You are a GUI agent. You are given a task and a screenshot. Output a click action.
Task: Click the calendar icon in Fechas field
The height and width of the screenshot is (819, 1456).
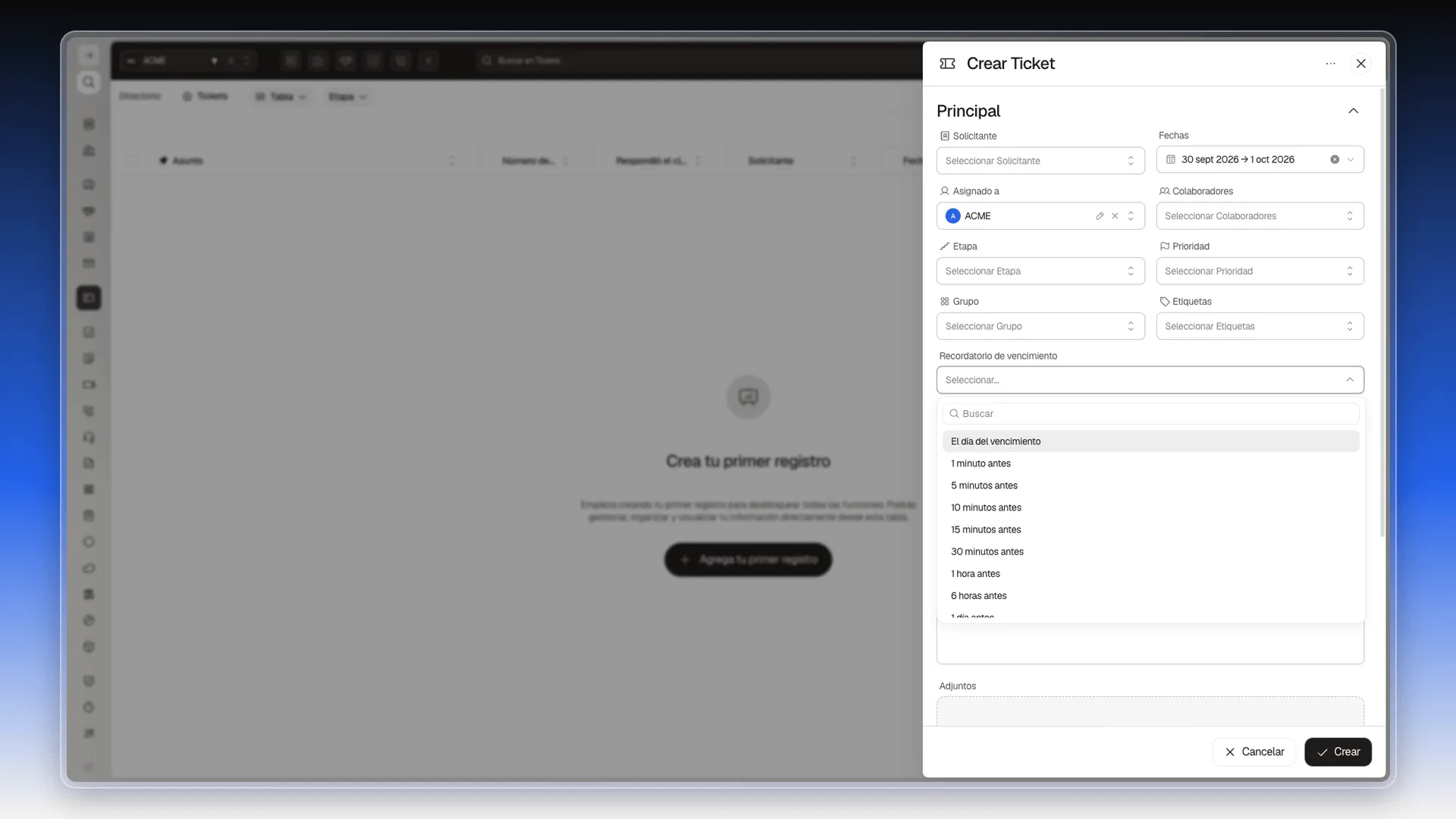point(1171,159)
